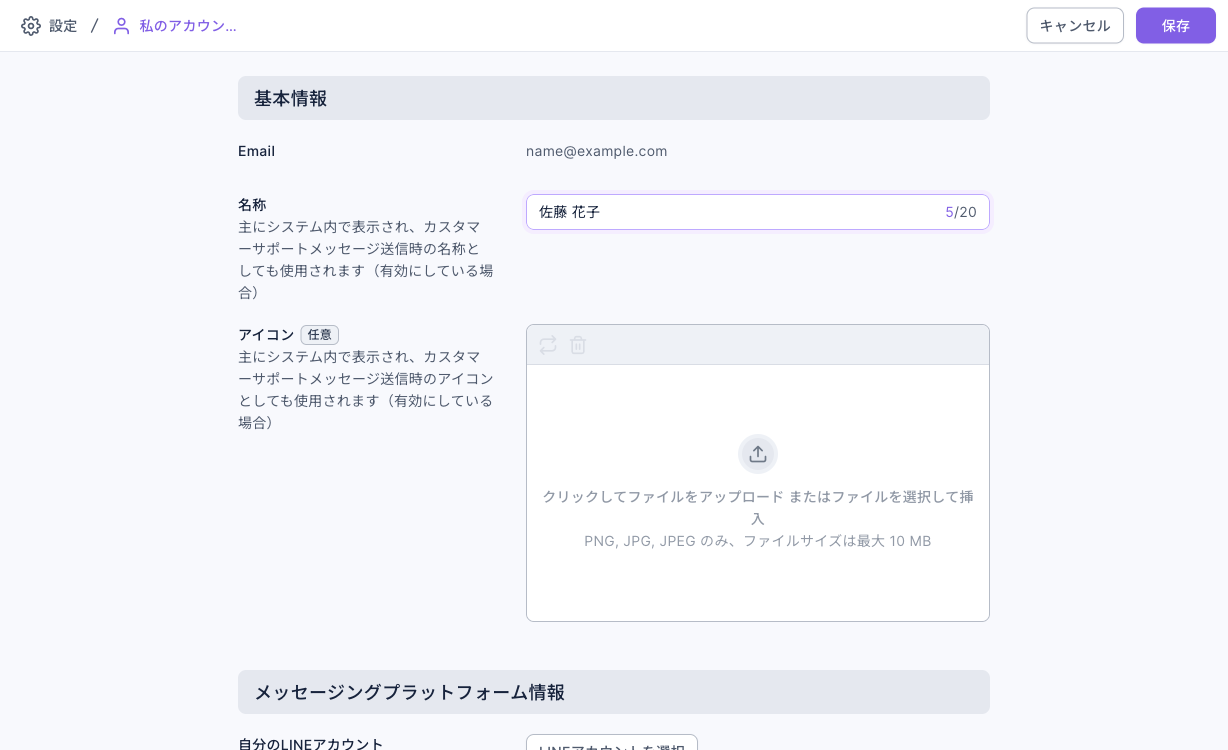The width and height of the screenshot is (1228, 750).
Task: Click the email value name@example.com
Action: tap(596, 151)
